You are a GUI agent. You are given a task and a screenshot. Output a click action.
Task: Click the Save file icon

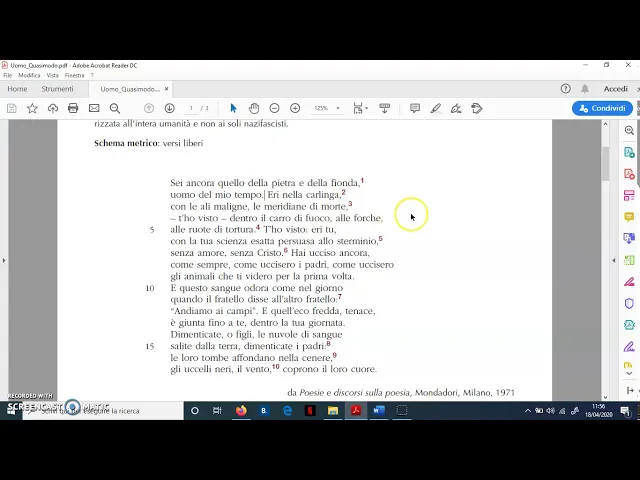[x=11, y=108]
